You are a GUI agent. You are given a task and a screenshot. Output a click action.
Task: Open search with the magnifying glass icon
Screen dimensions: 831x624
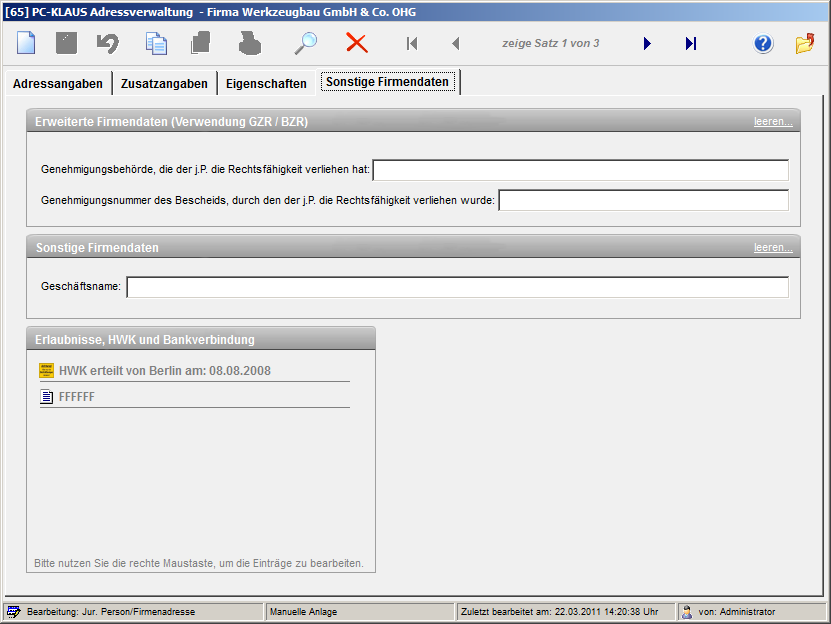tap(305, 43)
